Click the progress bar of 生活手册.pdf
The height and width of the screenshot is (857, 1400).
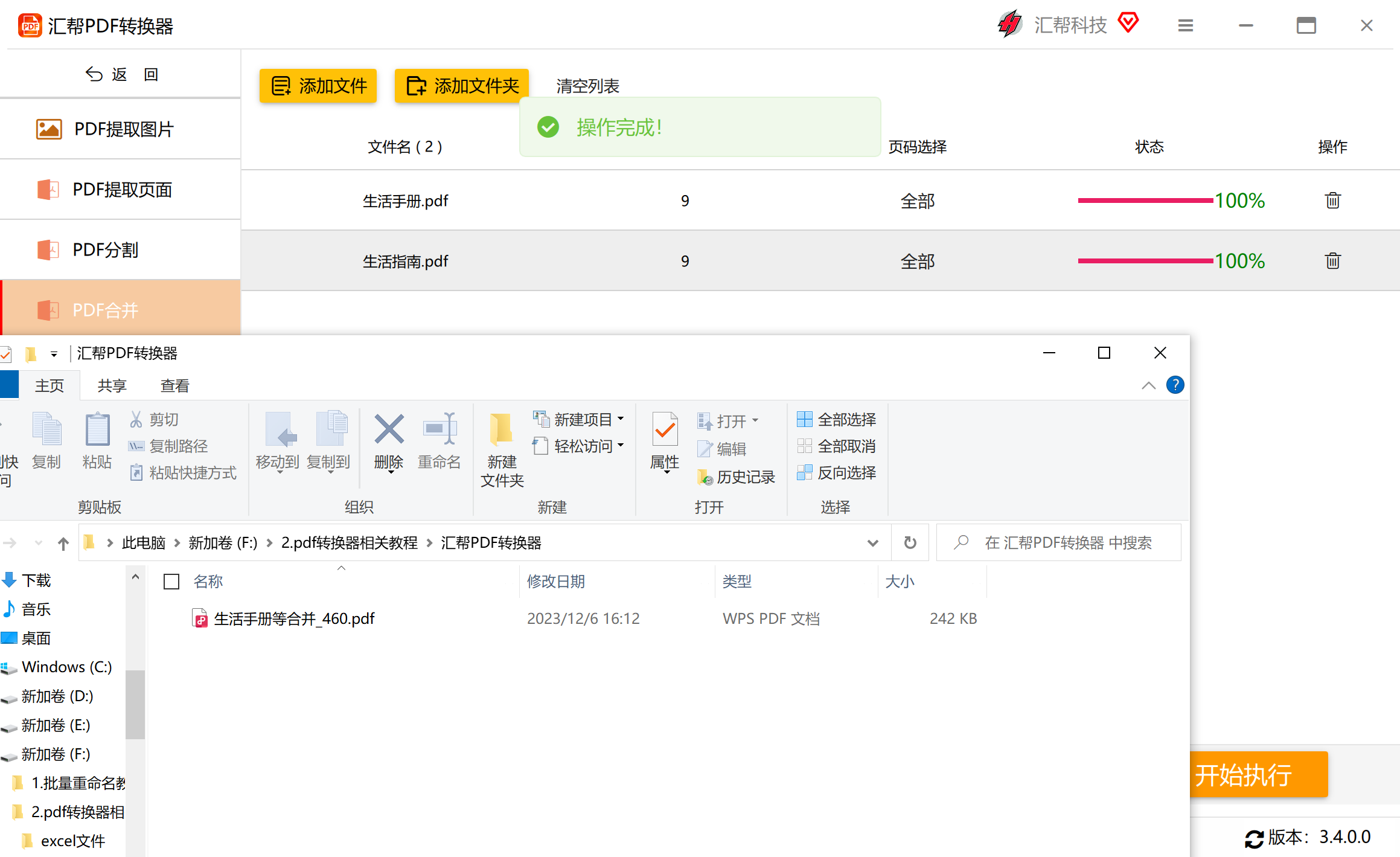pyautogui.click(x=1145, y=201)
